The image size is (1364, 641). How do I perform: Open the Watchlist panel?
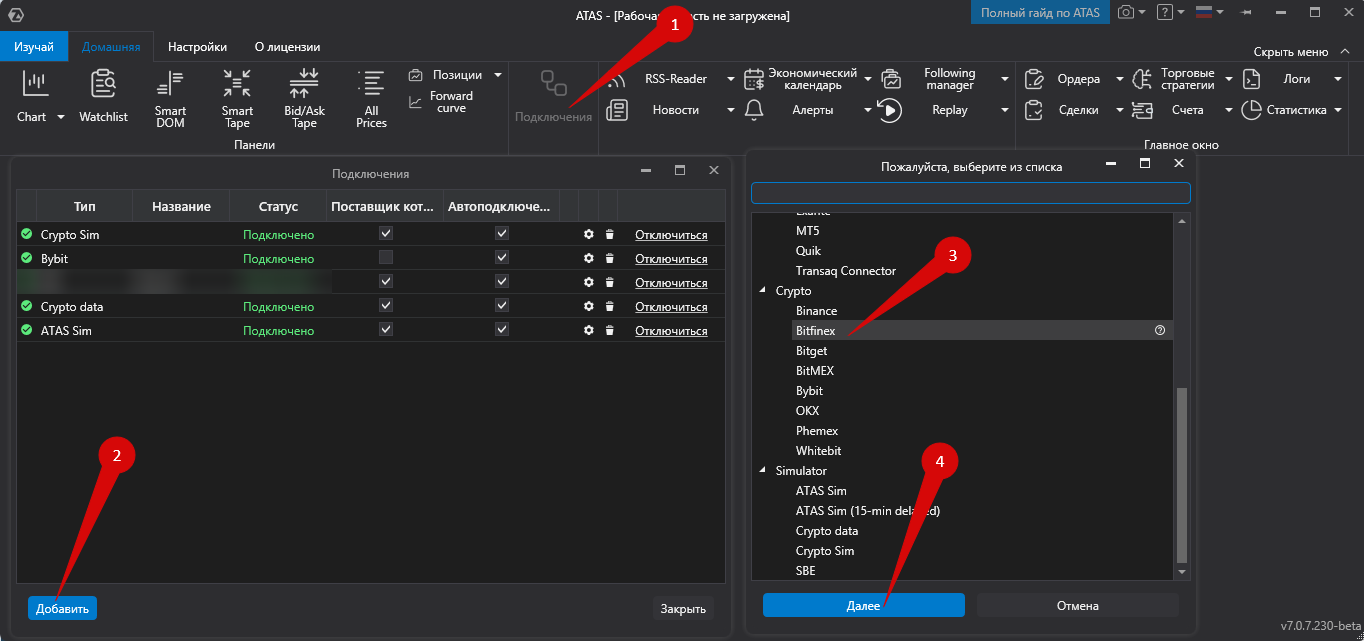(103, 96)
